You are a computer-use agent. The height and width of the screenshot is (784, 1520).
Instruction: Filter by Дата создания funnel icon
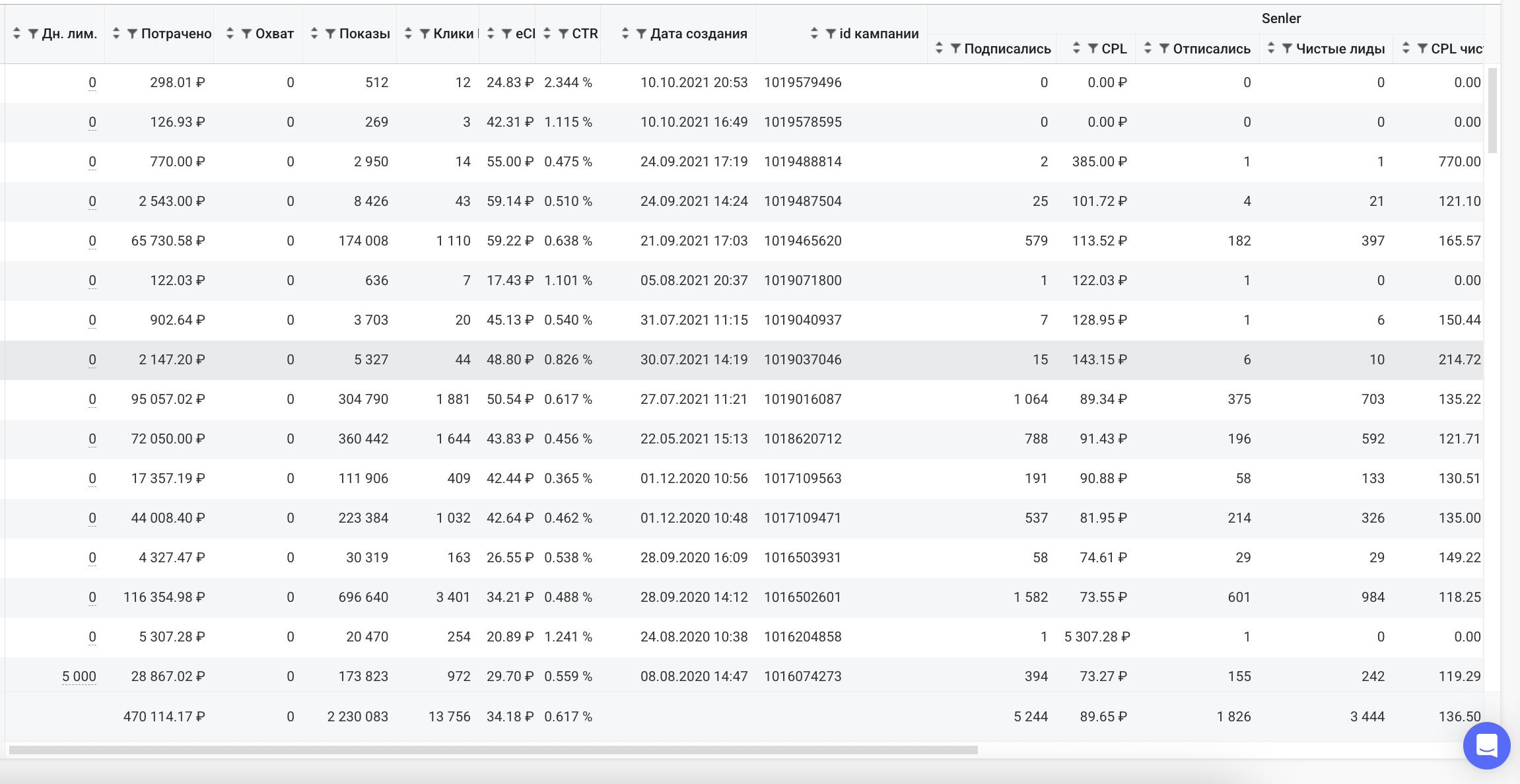641,34
